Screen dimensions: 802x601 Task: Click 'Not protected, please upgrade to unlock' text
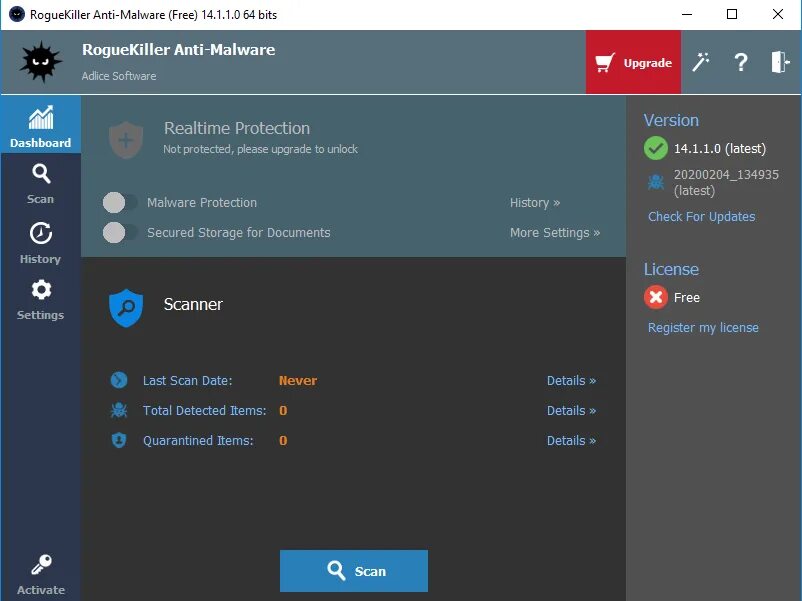coord(260,149)
